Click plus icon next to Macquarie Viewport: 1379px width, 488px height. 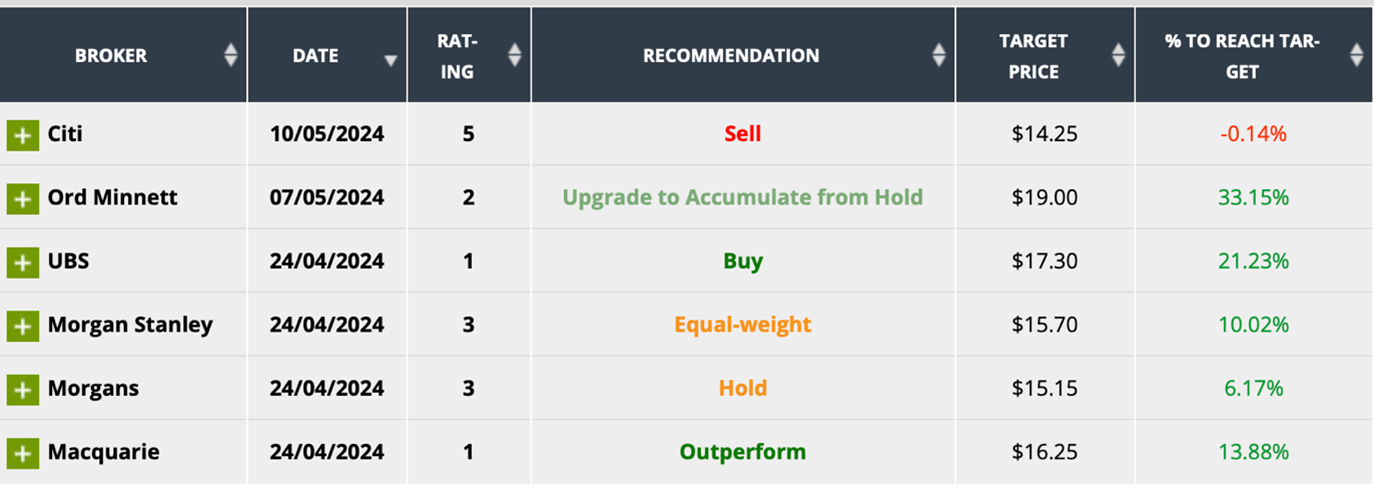[22, 453]
